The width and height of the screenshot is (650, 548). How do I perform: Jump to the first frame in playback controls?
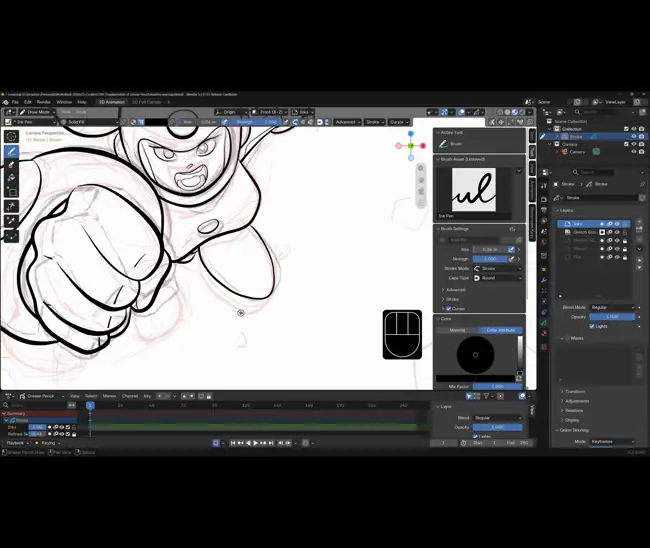point(233,443)
